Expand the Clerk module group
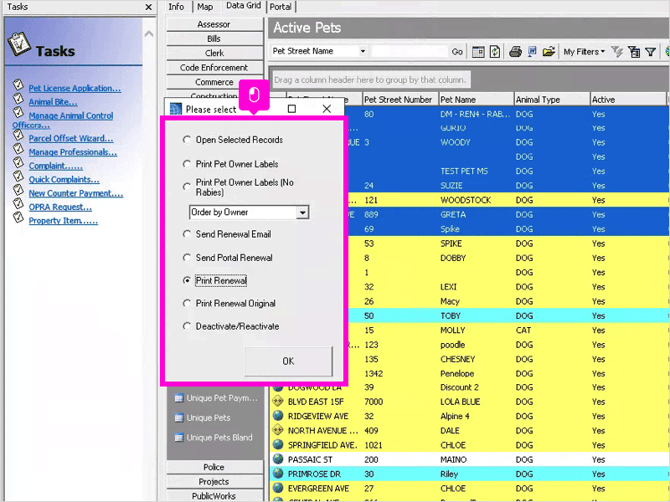Viewport: 670px width, 502px height. (215, 53)
